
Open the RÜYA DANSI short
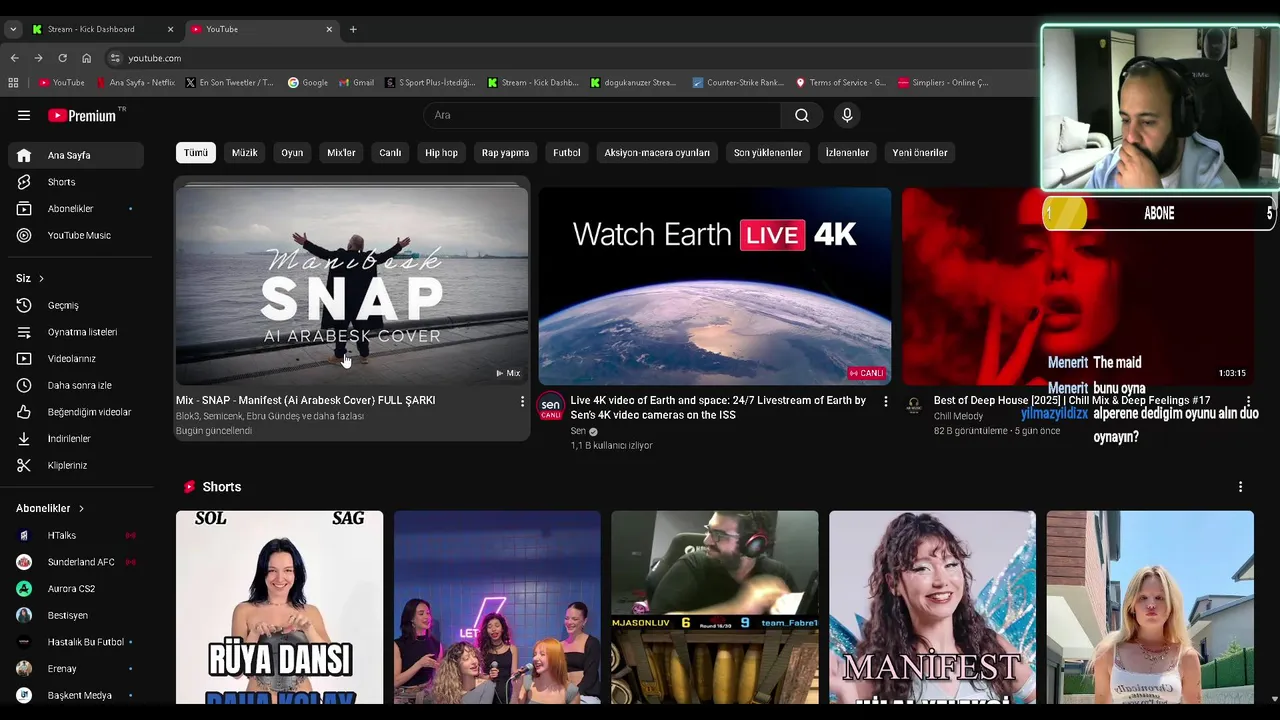[279, 608]
